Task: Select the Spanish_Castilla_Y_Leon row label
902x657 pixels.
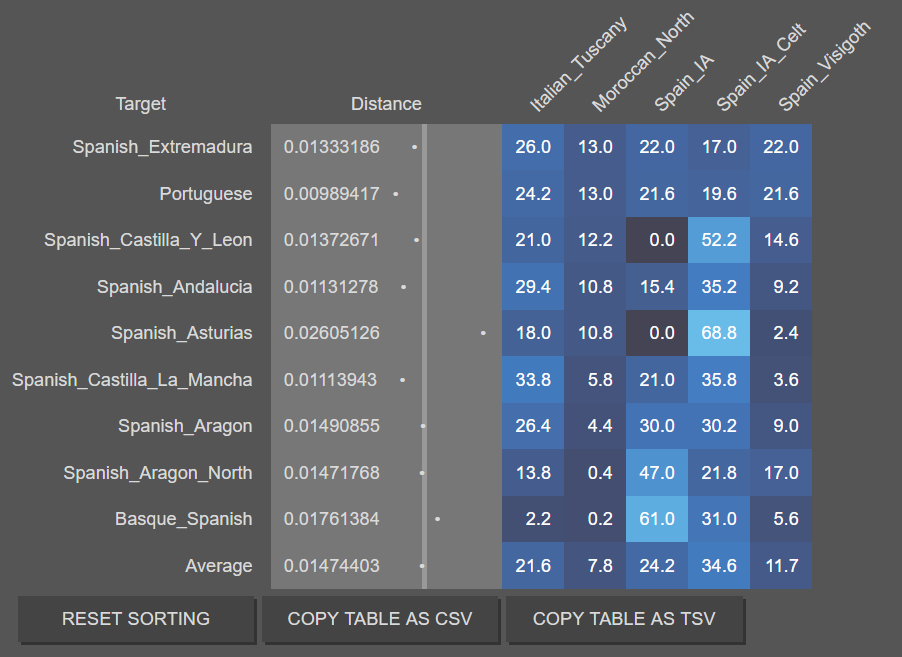Action: click(148, 240)
